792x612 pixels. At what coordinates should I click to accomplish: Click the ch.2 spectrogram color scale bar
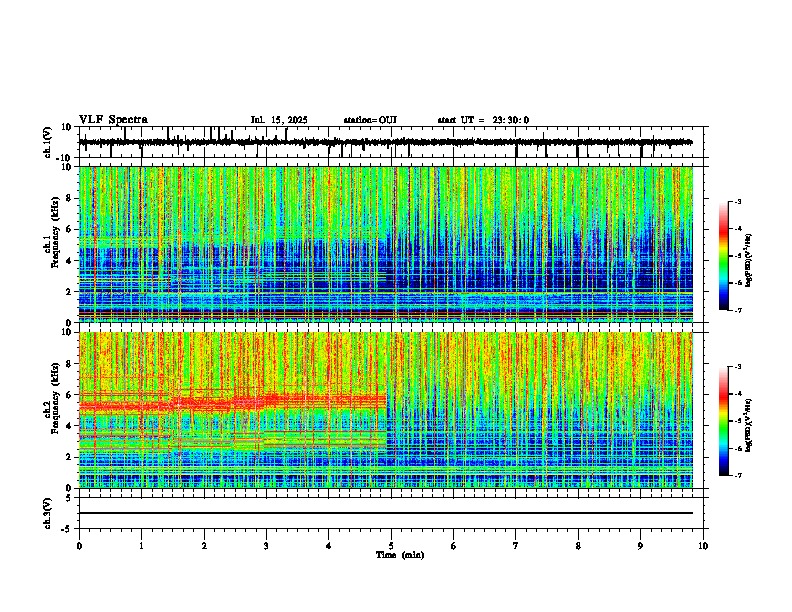[x=724, y=421]
